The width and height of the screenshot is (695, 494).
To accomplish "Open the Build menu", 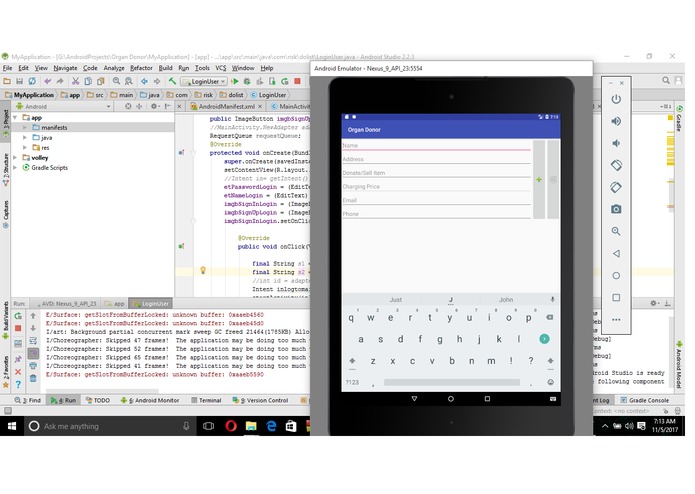I will click(x=165, y=68).
